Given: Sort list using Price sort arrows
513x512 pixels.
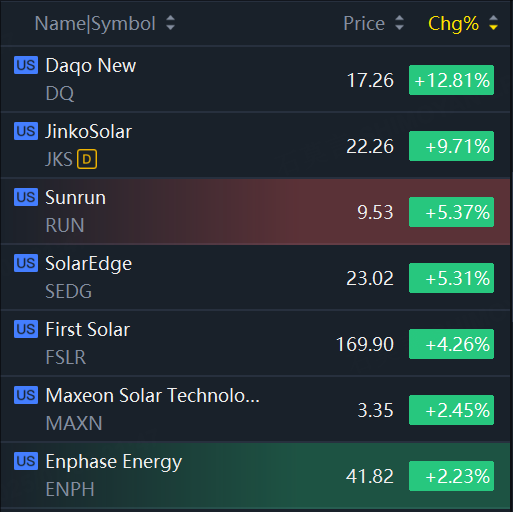Looking at the screenshot, I should point(399,23).
